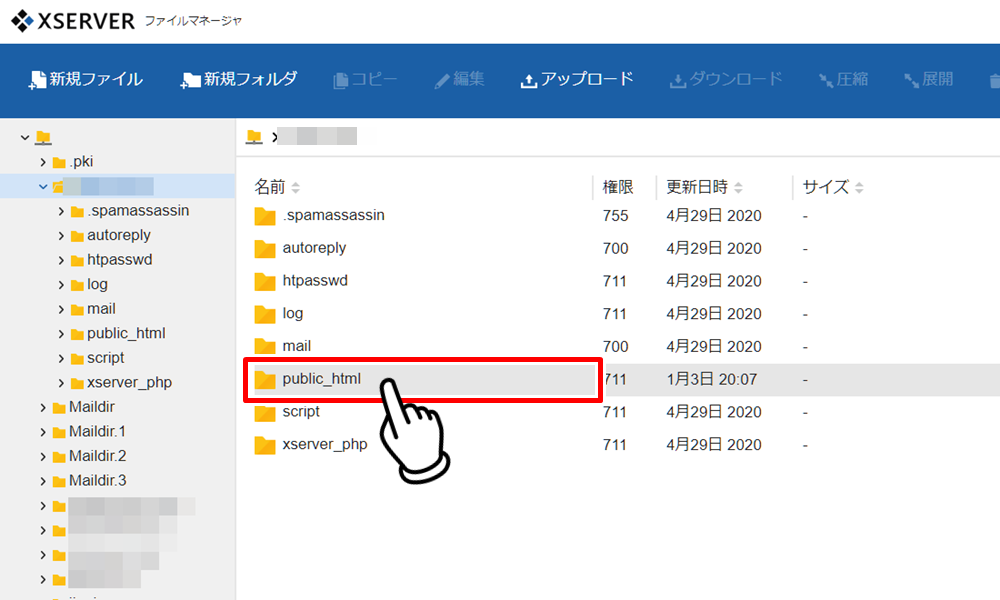Select the xserver_php folder in the file list
Viewport: 1000px width, 600px height.
point(325,444)
